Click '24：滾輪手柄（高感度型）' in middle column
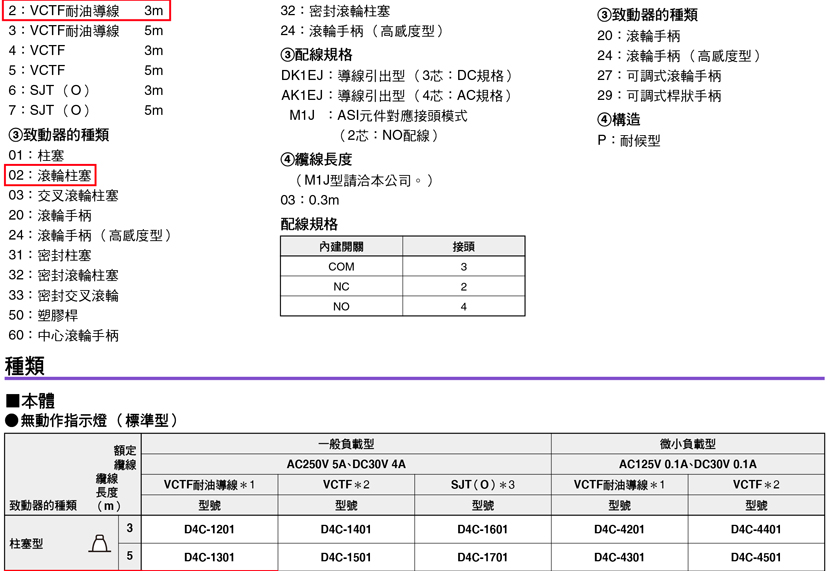This screenshot has width=830, height=571. pos(363,31)
